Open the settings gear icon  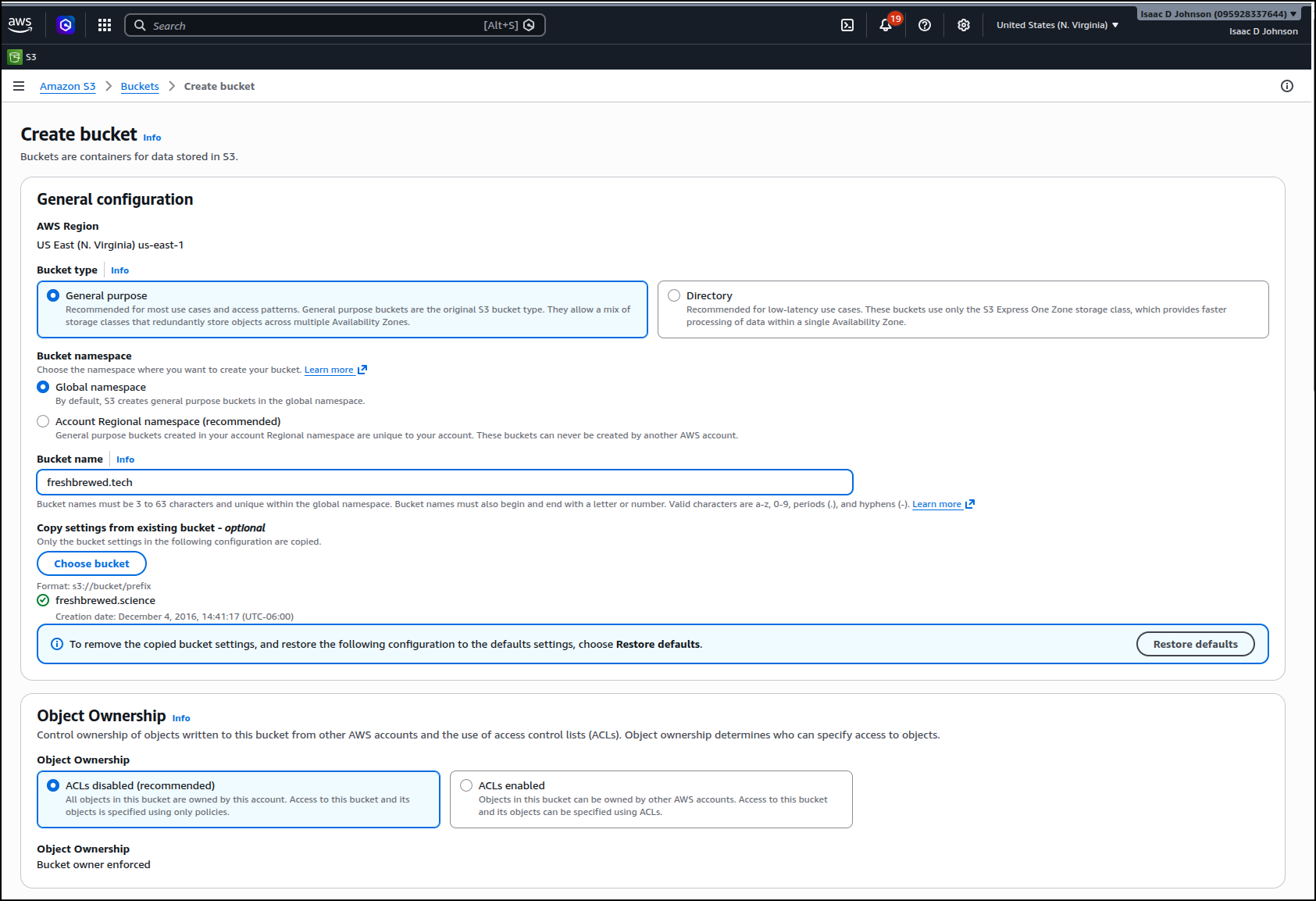pos(964,25)
